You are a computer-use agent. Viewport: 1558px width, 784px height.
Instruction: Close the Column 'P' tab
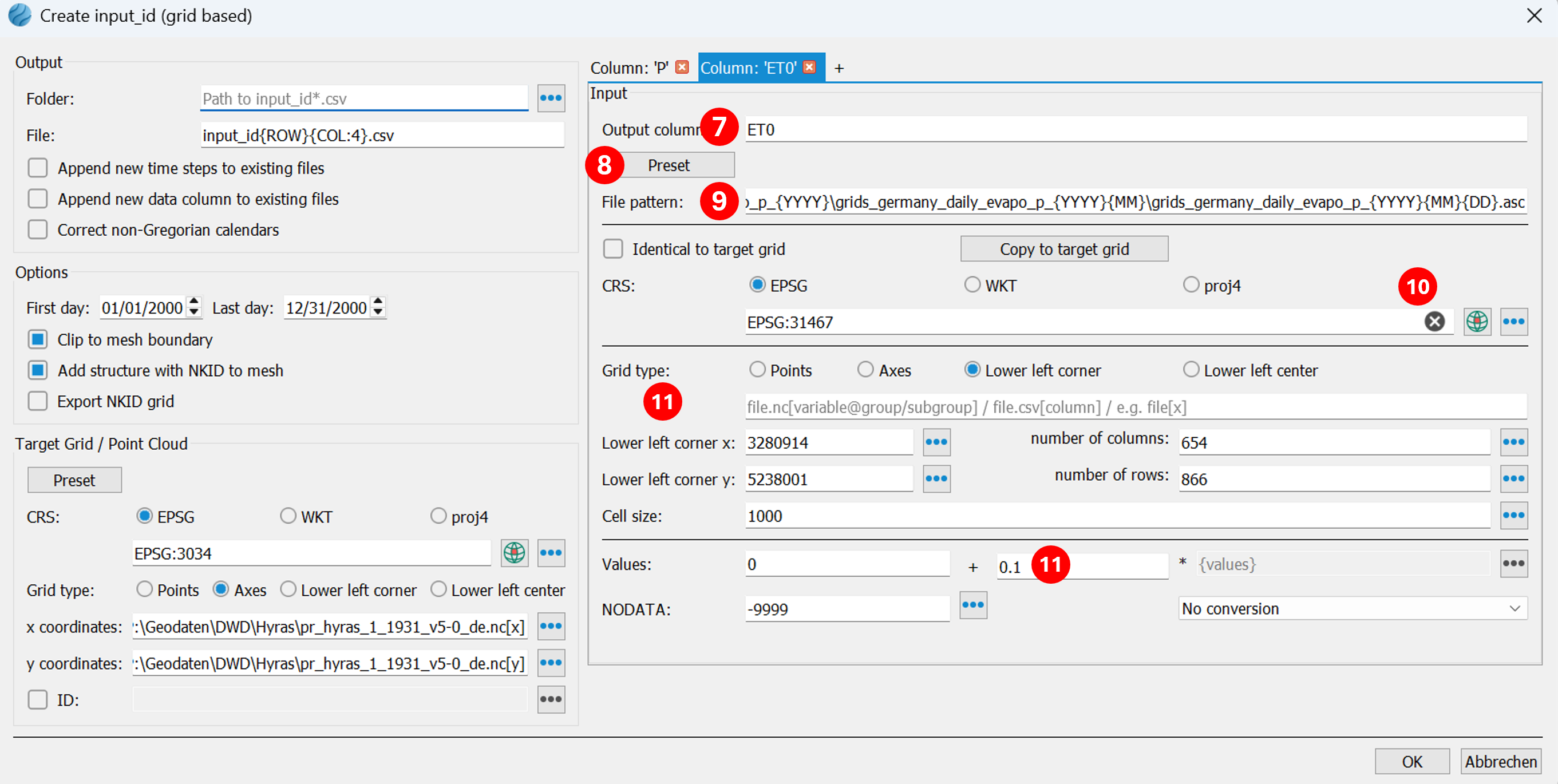(x=682, y=67)
